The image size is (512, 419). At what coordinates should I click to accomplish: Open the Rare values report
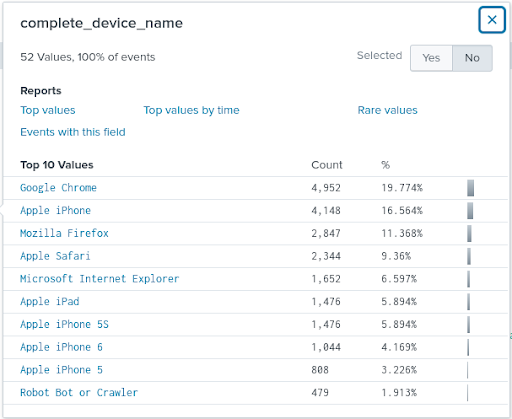(x=387, y=110)
